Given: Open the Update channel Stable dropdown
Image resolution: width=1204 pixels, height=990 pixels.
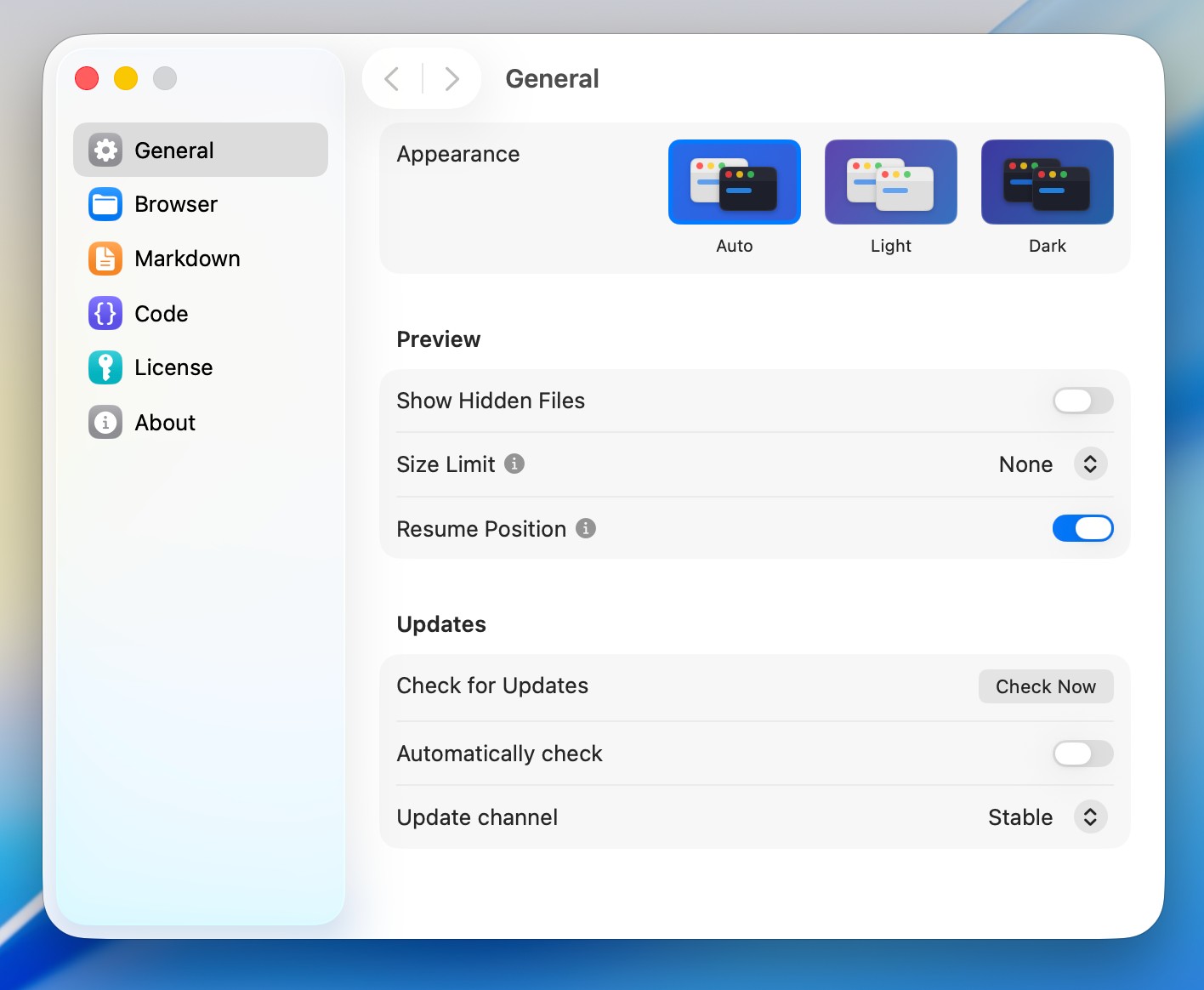Looking at the screenshot, I should pyautogui.click(x=1089, y=817).
